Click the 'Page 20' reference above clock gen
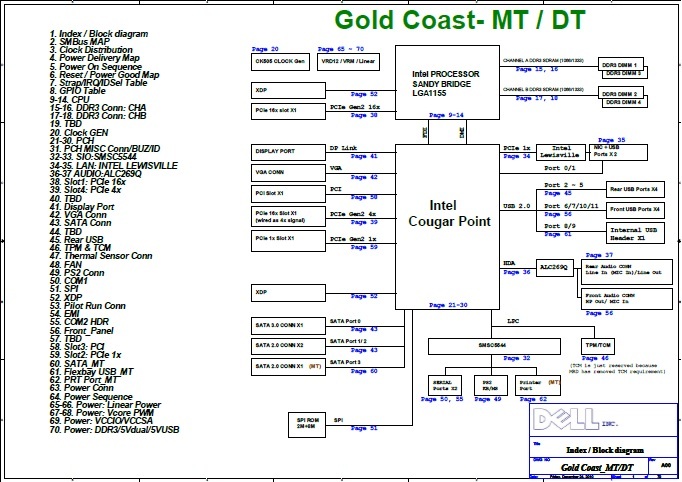This screenshot has height=482, width=682. [x=265, y=49]
